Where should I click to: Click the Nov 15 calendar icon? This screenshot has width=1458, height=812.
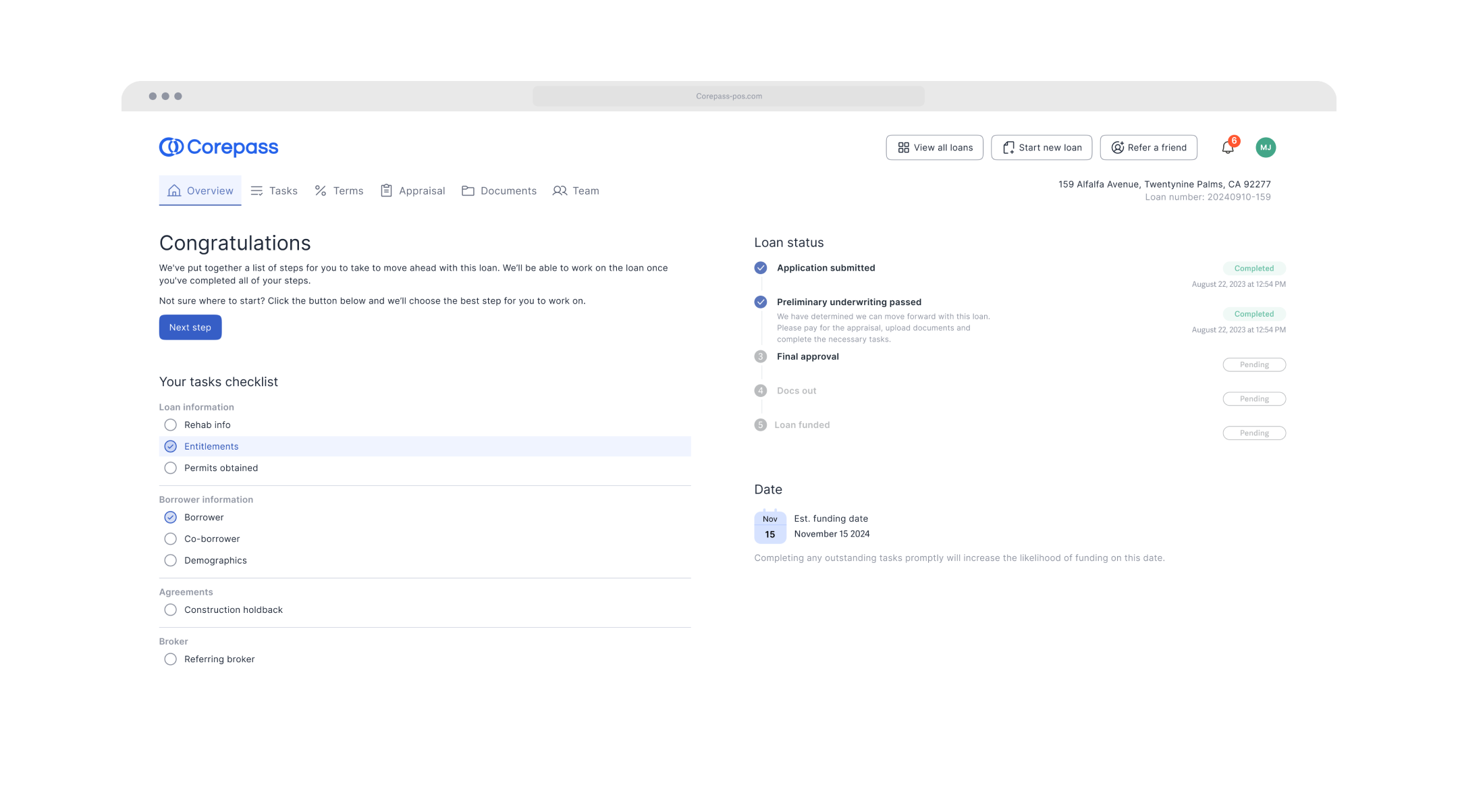pyautogui.click(x=770, y=526)
